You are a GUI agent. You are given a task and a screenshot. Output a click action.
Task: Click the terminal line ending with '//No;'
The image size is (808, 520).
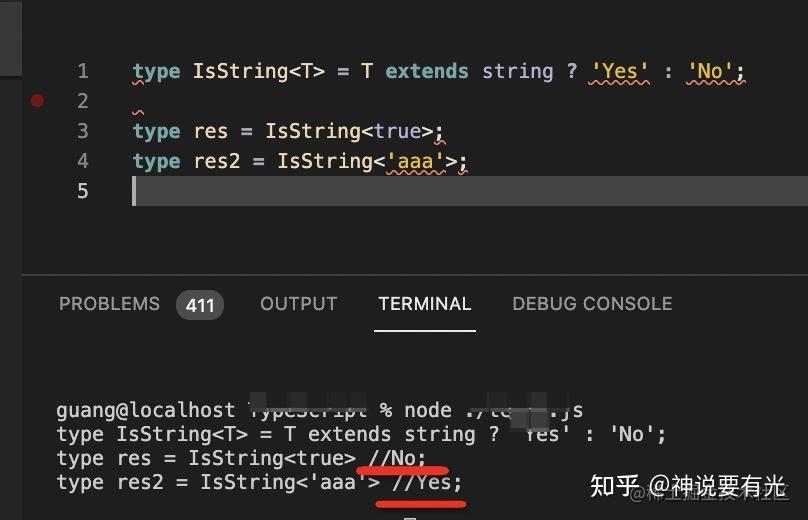(241, 458)
